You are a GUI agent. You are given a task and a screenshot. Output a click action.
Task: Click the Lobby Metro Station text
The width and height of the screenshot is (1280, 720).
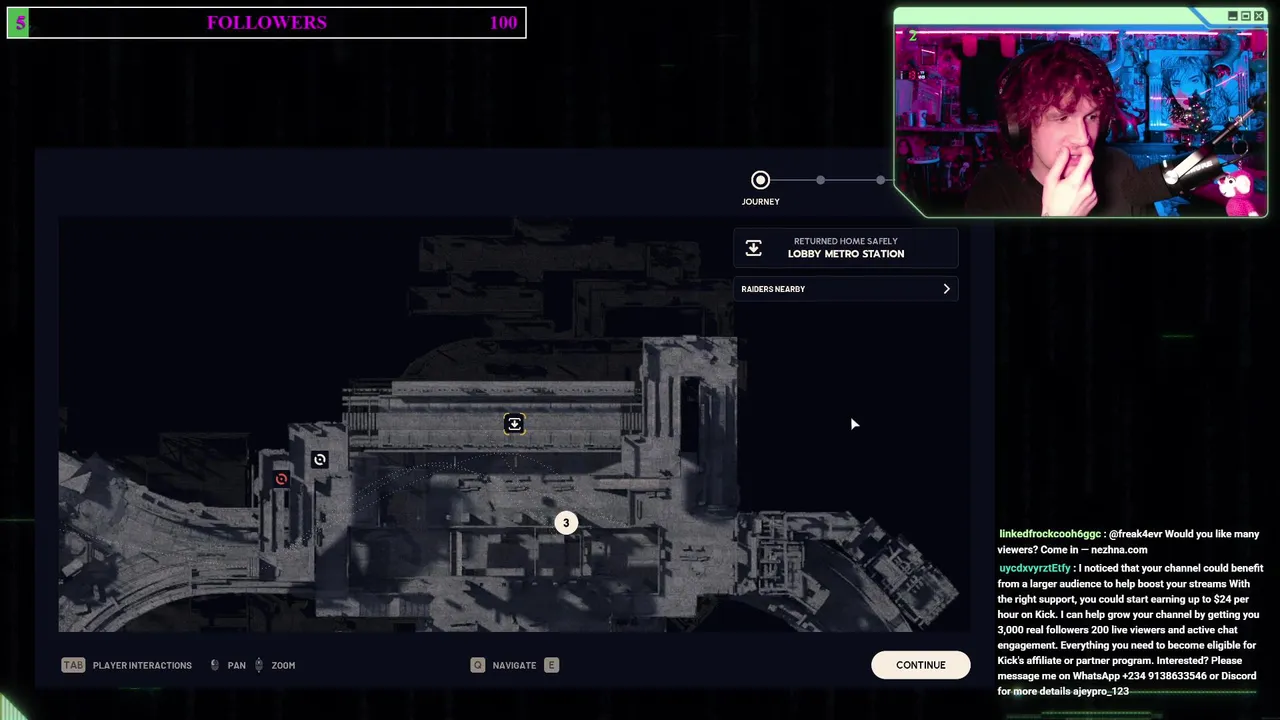pyautogui.click(x=846, y=254)
